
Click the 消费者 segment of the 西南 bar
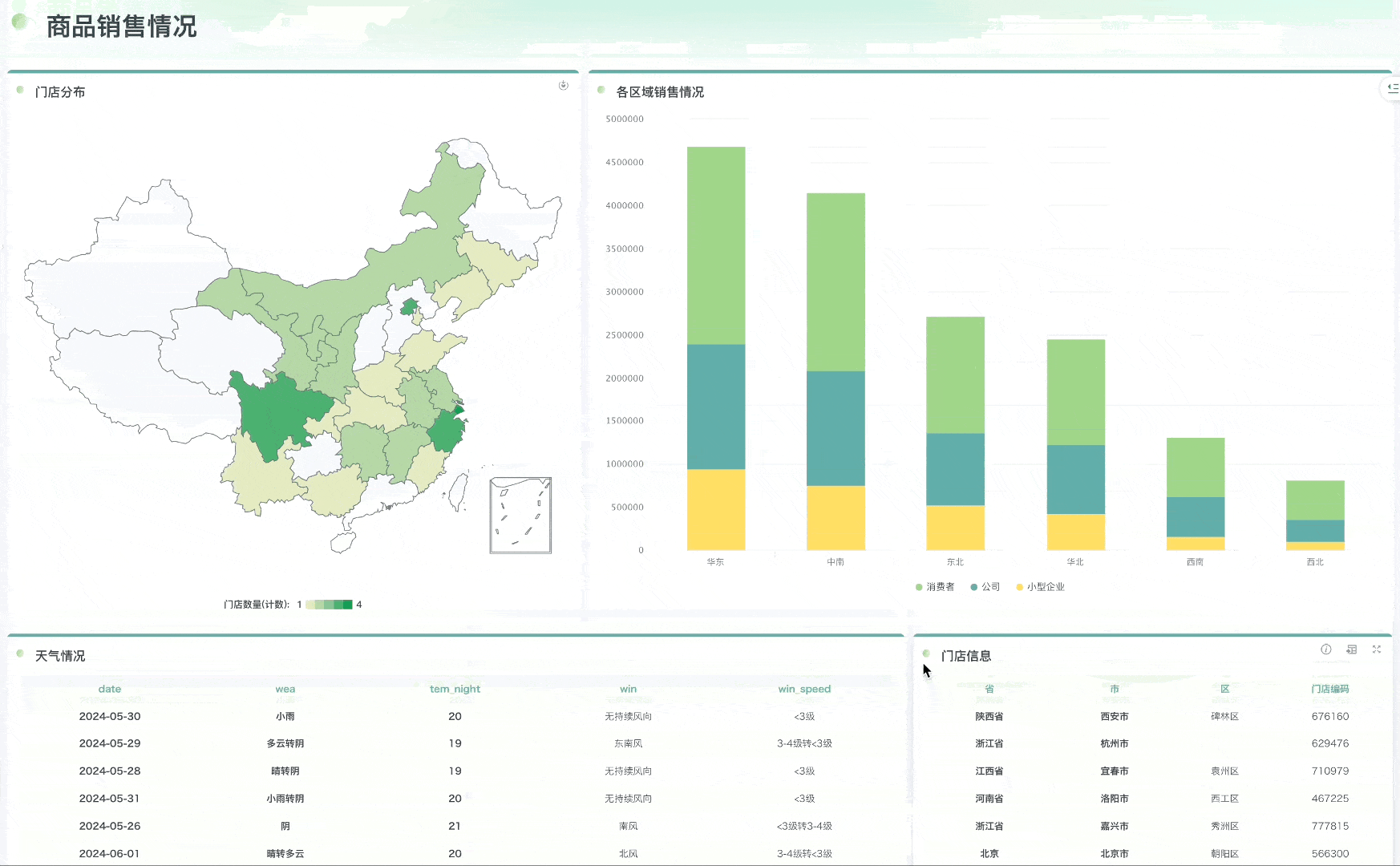point(1196,467)
